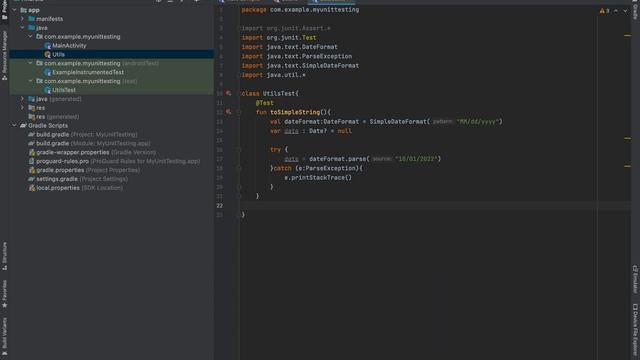Click the 'null' keyword on line 14

tap(344, 131)
